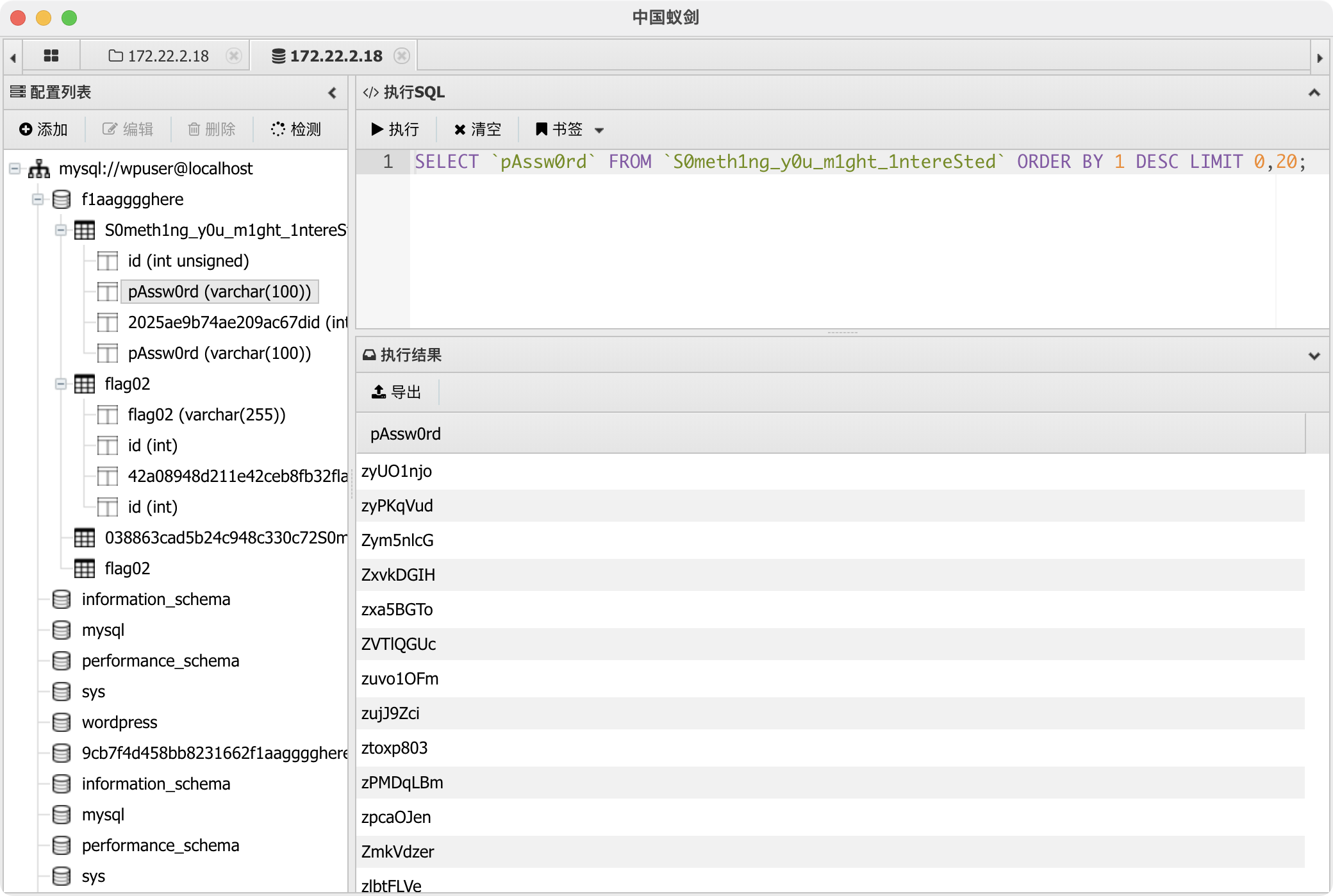Open the wordpress database
Viewport: 1333px width, 896px height.
[119, 722]
